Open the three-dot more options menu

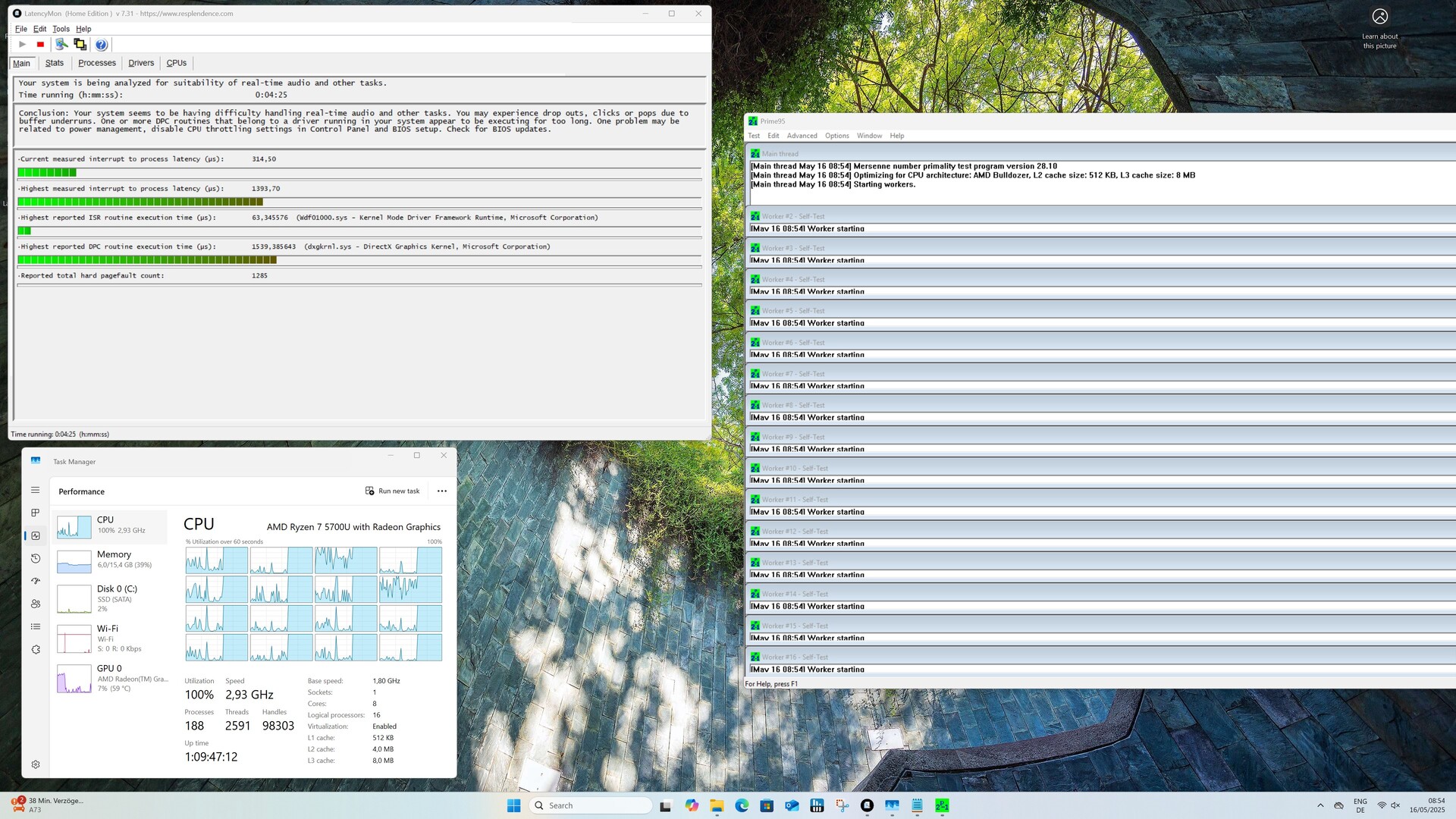coord(442,491)
